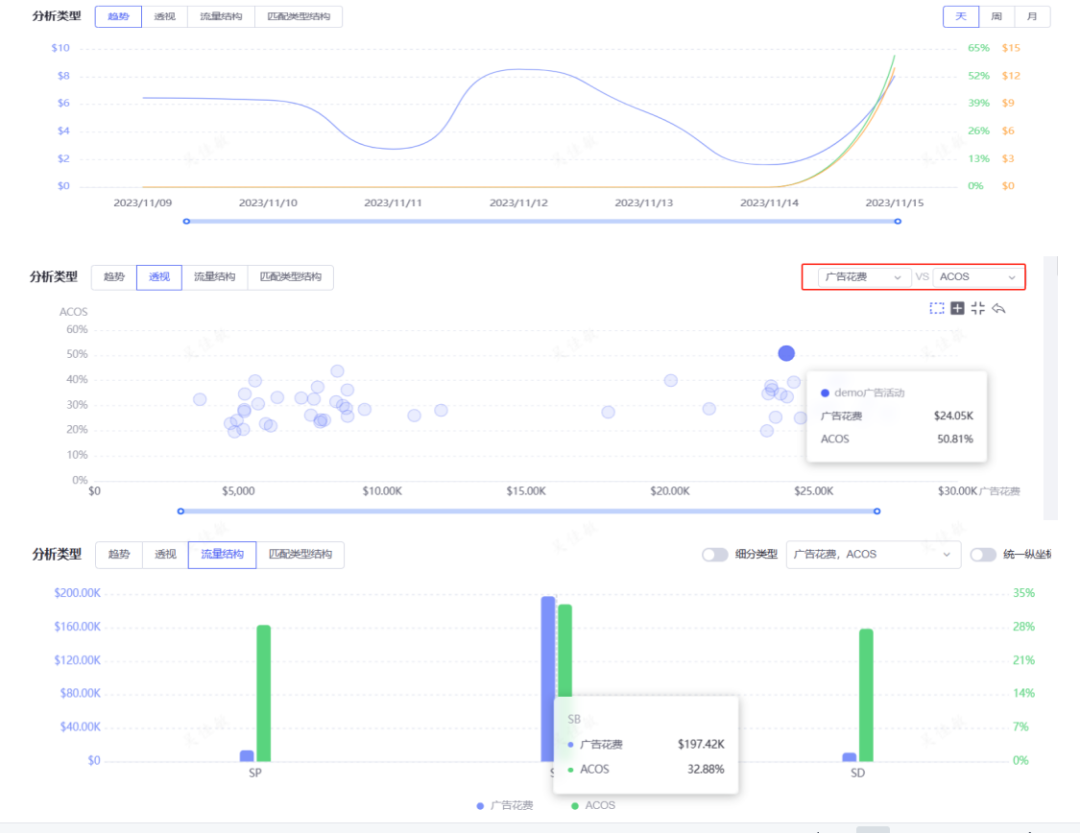Click the undo back-arrow icon above scatter chart

[x=998, y=308]
